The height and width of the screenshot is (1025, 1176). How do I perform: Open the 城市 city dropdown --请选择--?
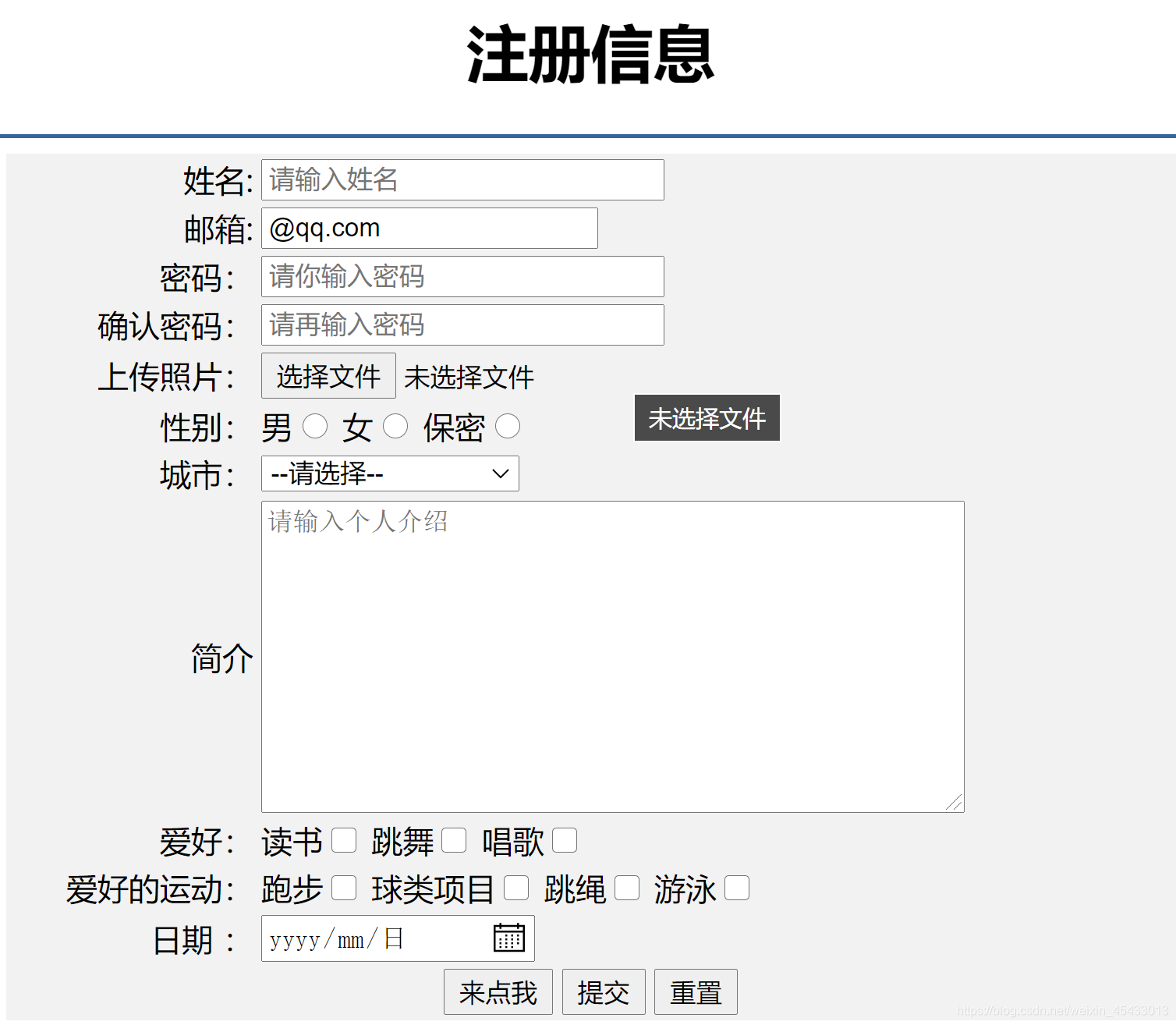(390, 473)
